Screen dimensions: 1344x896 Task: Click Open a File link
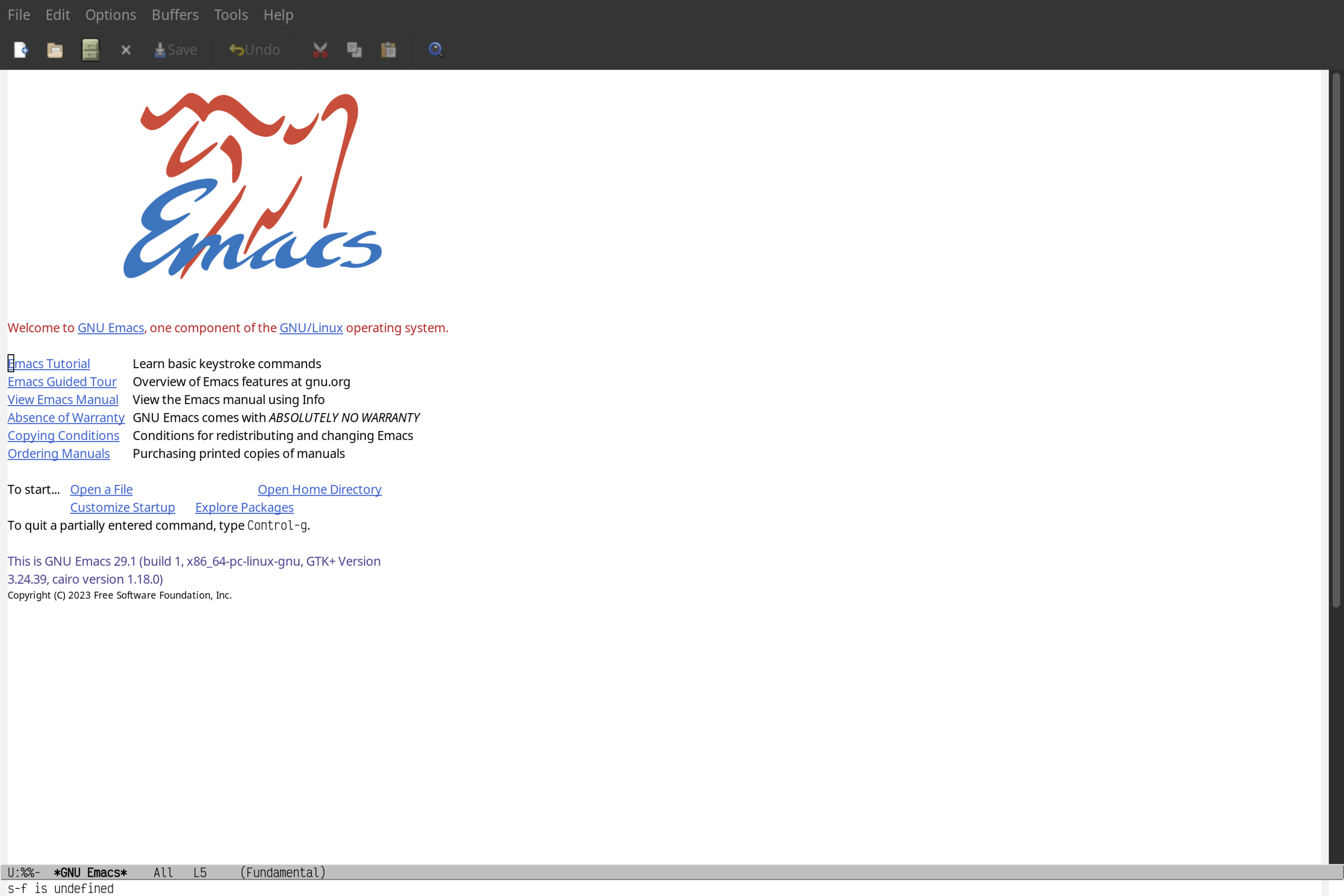pyautogui.click(x=101, y=489)
